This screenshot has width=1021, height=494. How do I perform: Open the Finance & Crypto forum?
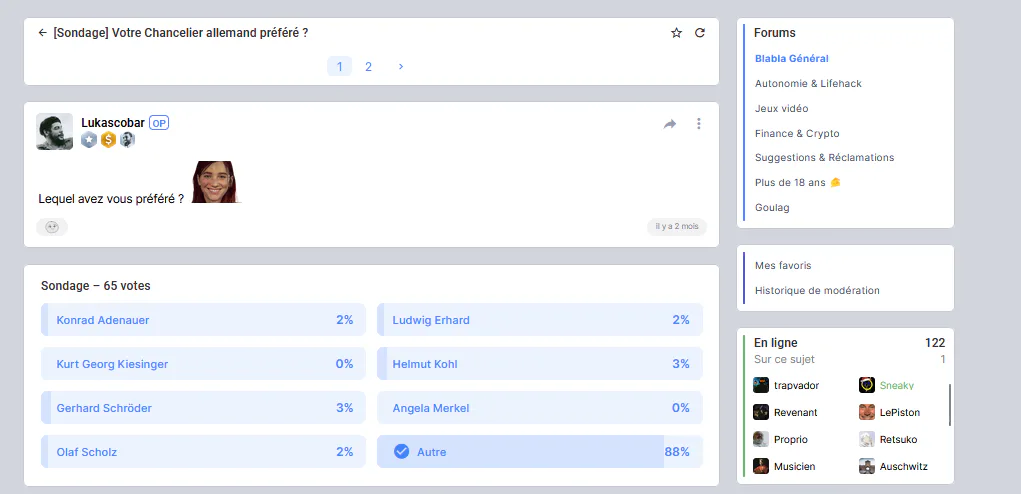click(x=797, y=133)
